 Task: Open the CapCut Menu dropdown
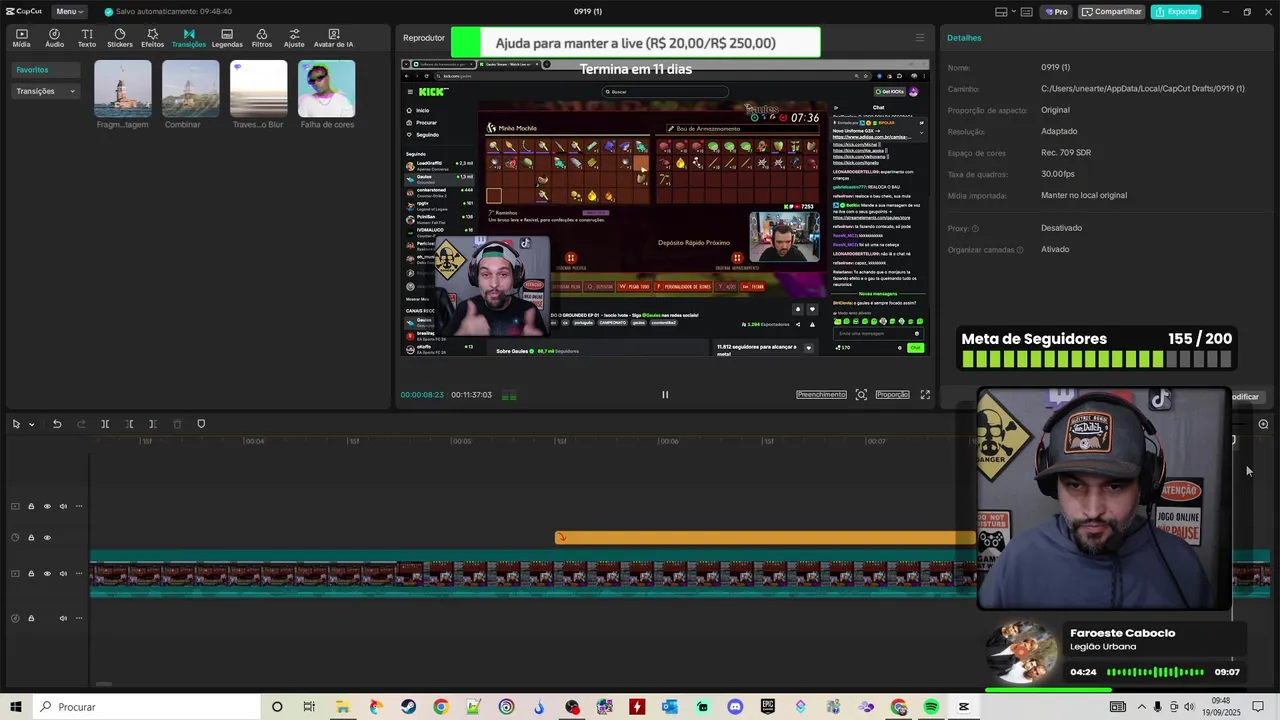[x=69, y=11]
